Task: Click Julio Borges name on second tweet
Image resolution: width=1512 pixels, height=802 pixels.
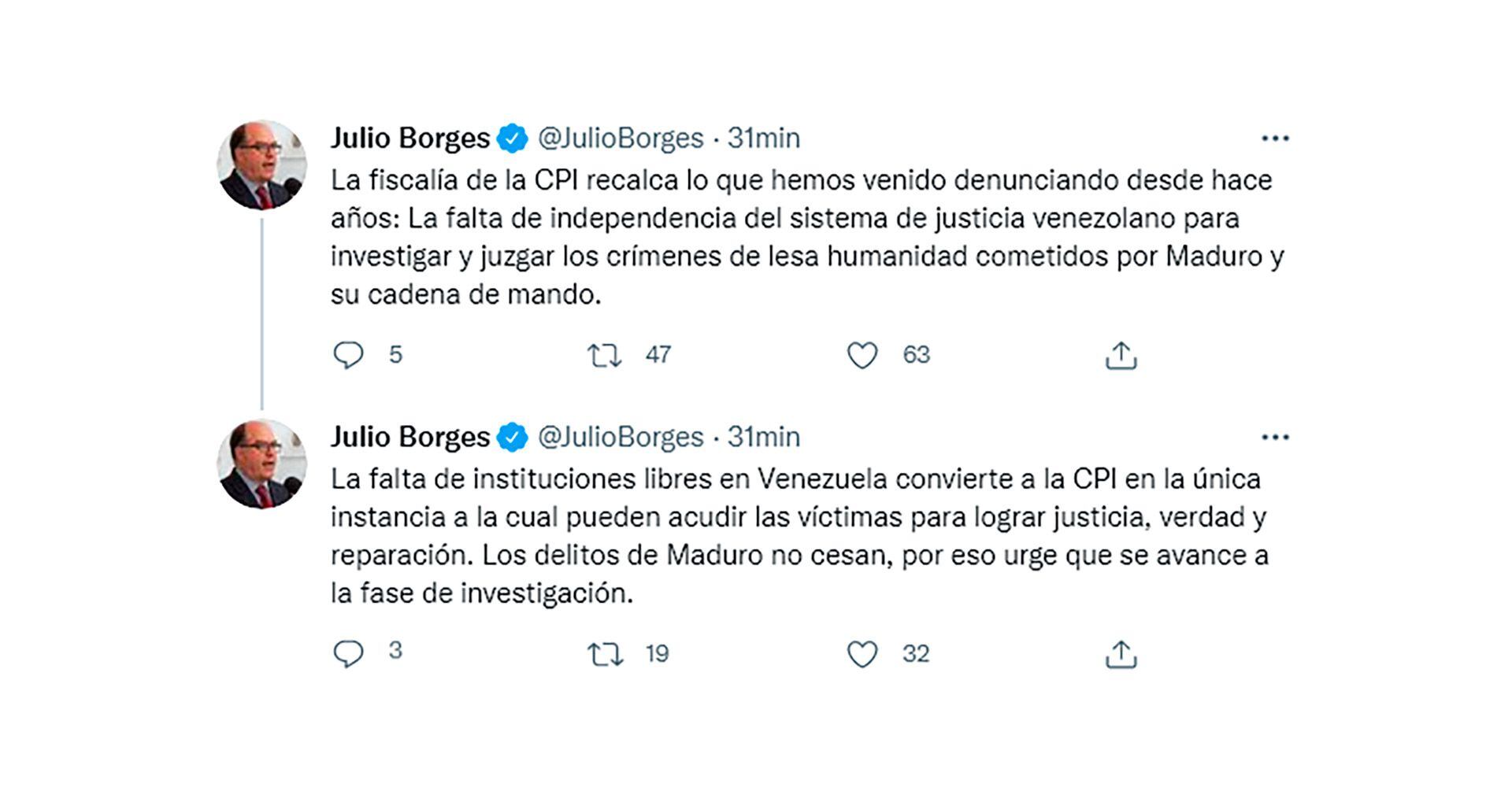Action: (409, 437)
